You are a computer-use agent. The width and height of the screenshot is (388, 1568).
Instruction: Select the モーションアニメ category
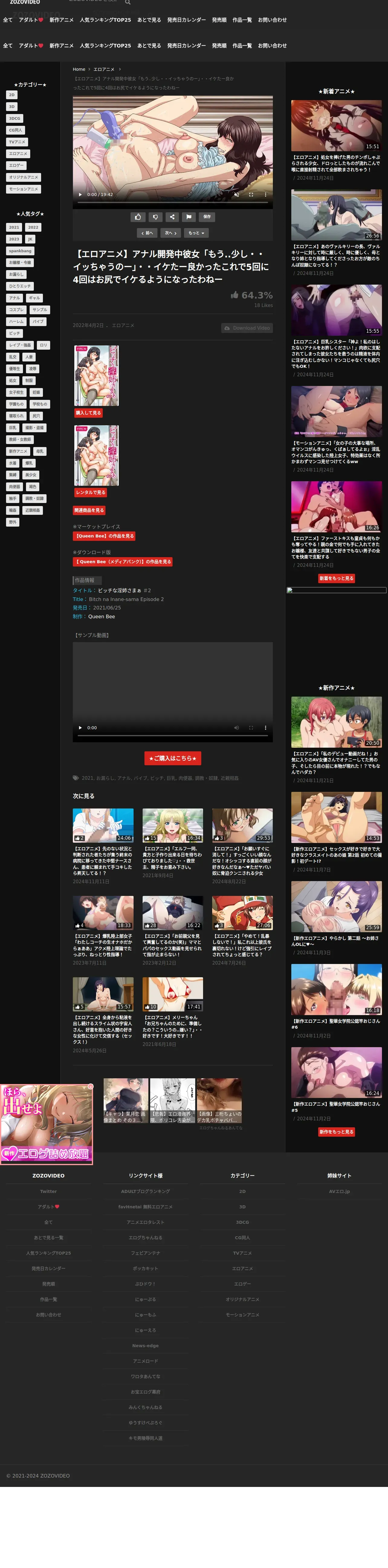[24, 189]
